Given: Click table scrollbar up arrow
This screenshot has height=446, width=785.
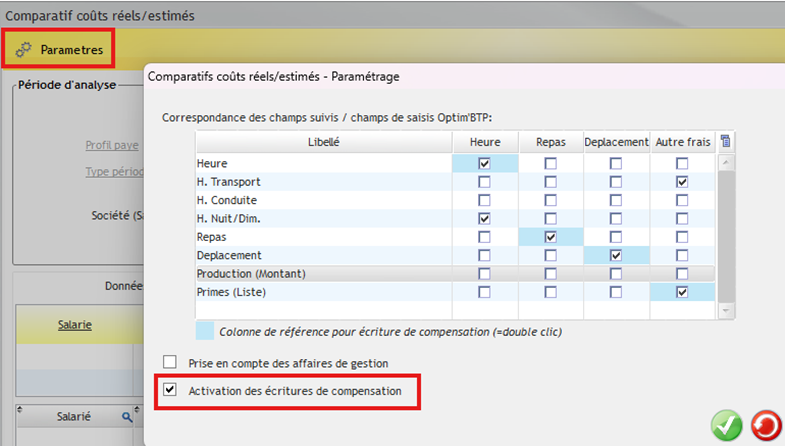Looking at the screenshot, I should pos(726,162).
